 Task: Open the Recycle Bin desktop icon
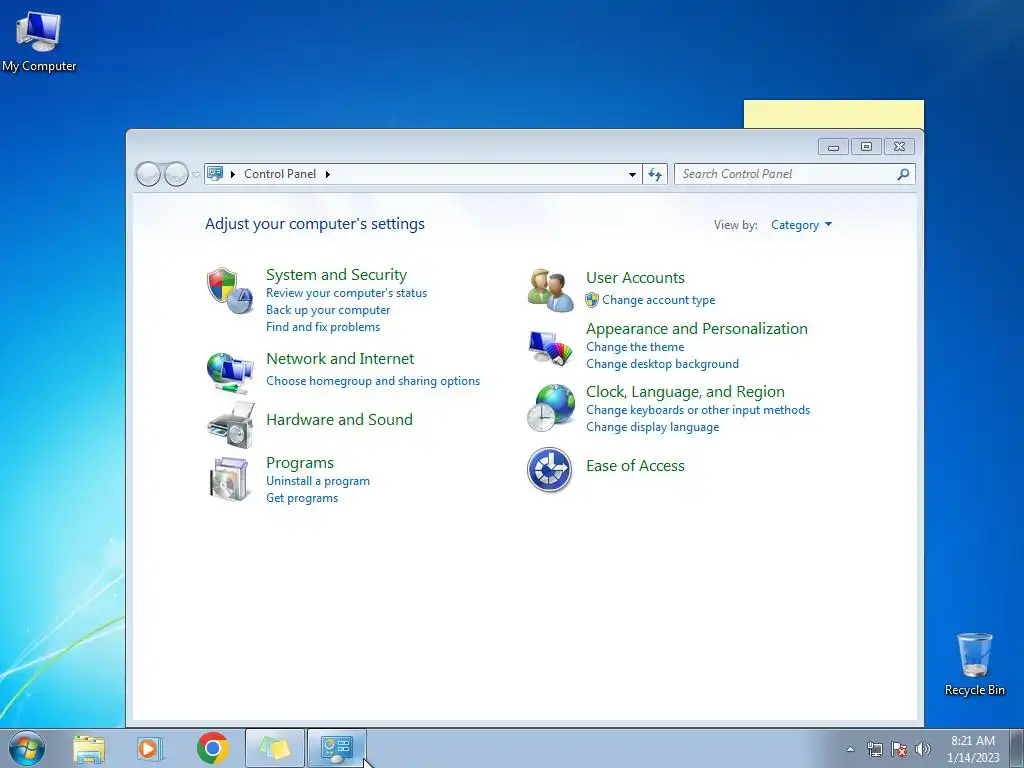pos(974,665)
